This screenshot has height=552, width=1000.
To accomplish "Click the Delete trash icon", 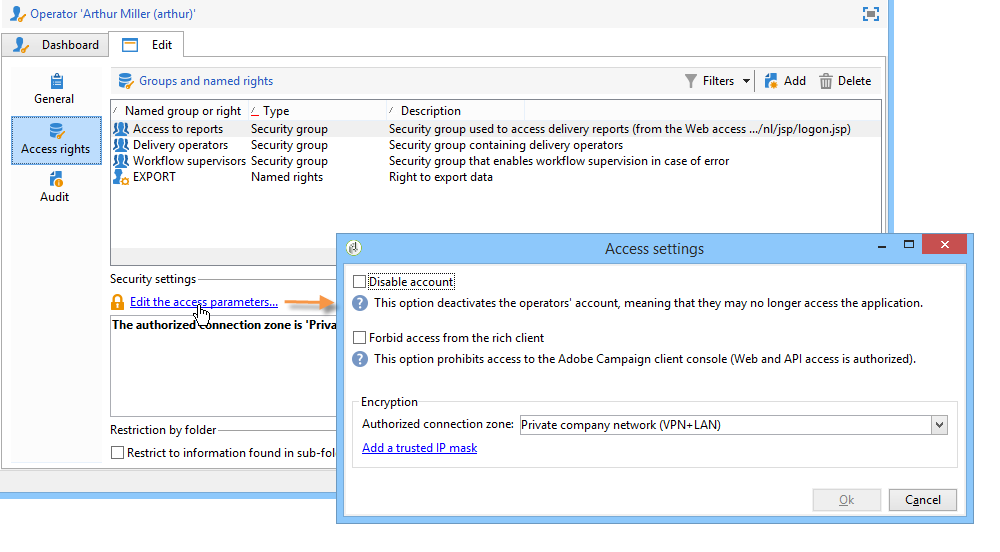I will [x=826, y=81].
